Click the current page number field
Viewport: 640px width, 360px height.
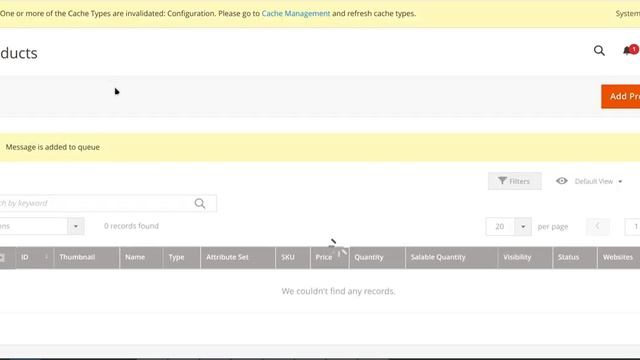click(x=632, y=227)
